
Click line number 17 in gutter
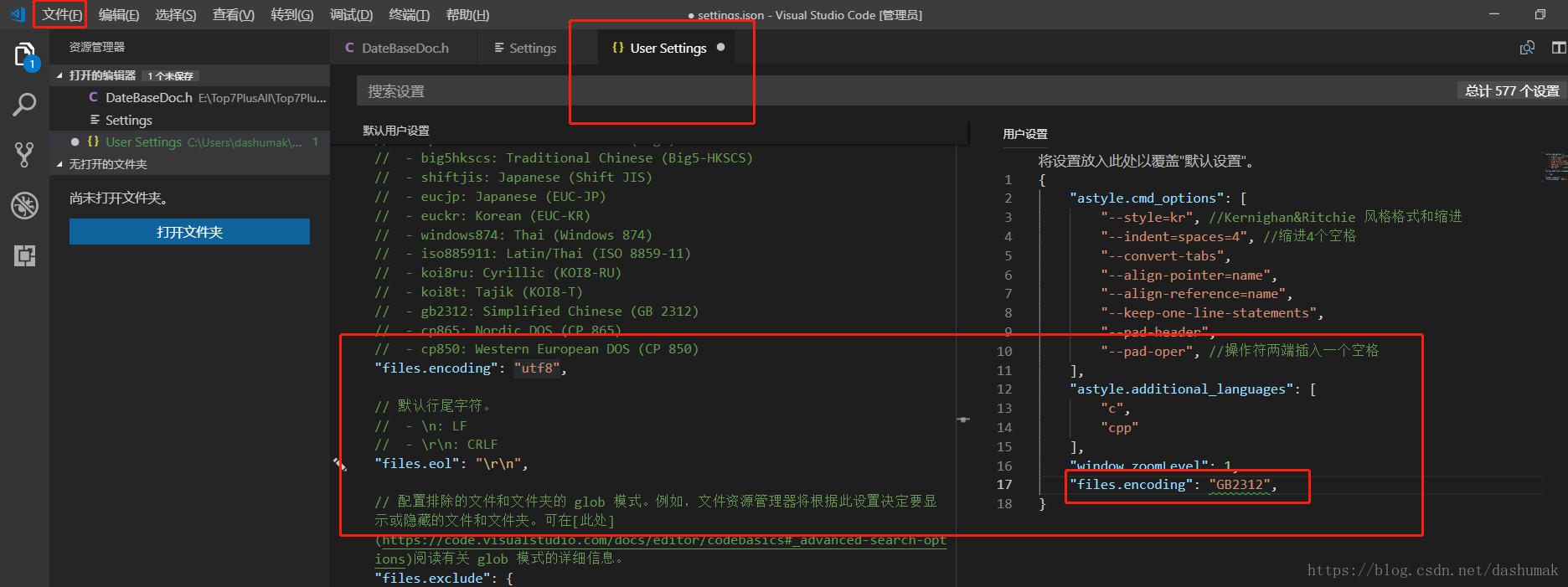[x=1004, y=485]
